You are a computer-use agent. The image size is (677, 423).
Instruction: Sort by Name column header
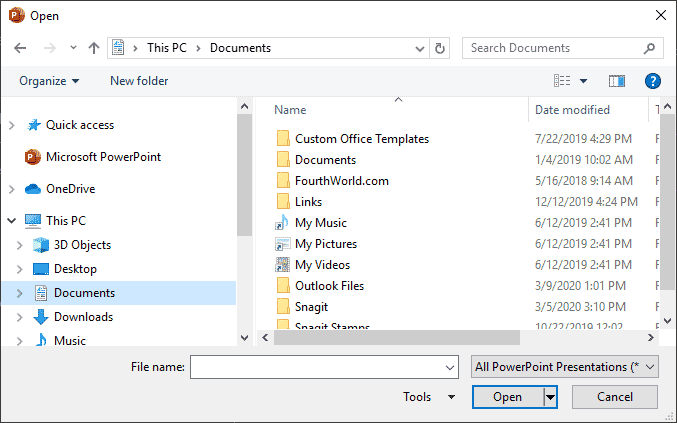290,110
